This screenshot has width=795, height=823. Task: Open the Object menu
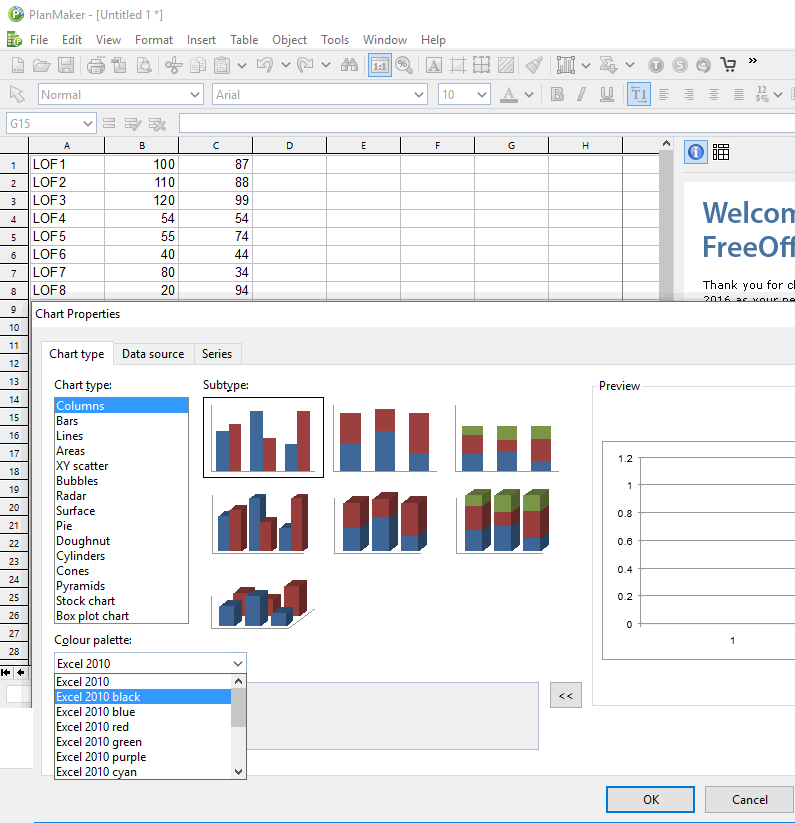pyautogui.click(x=289, y=40)
